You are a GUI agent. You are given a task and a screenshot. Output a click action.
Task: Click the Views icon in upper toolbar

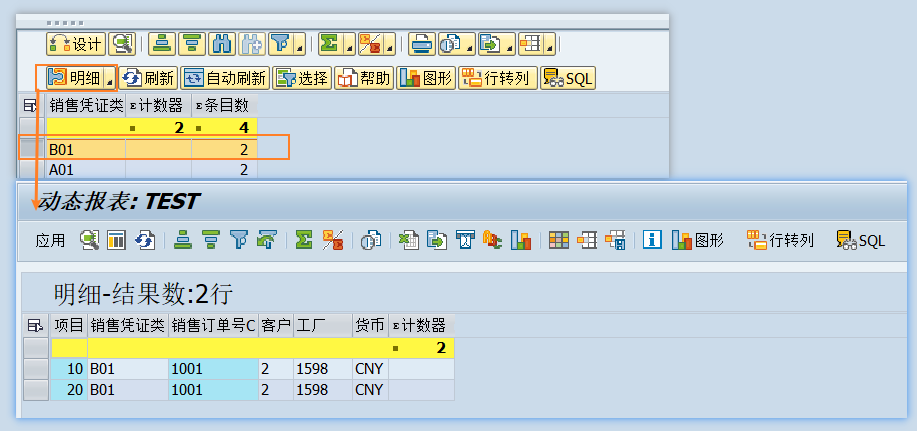pos(450,44)
